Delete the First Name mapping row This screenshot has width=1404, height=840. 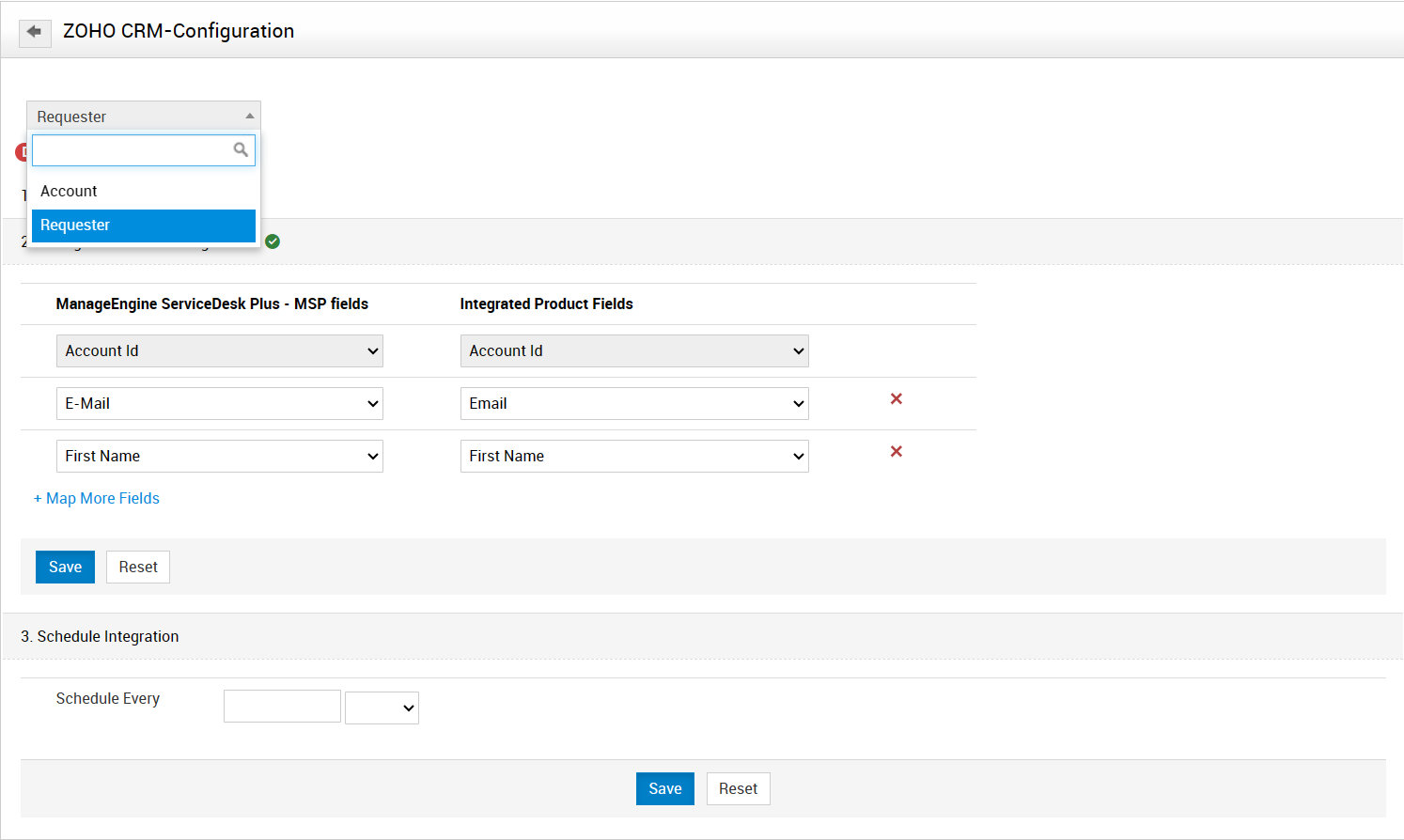coord(897,452)
